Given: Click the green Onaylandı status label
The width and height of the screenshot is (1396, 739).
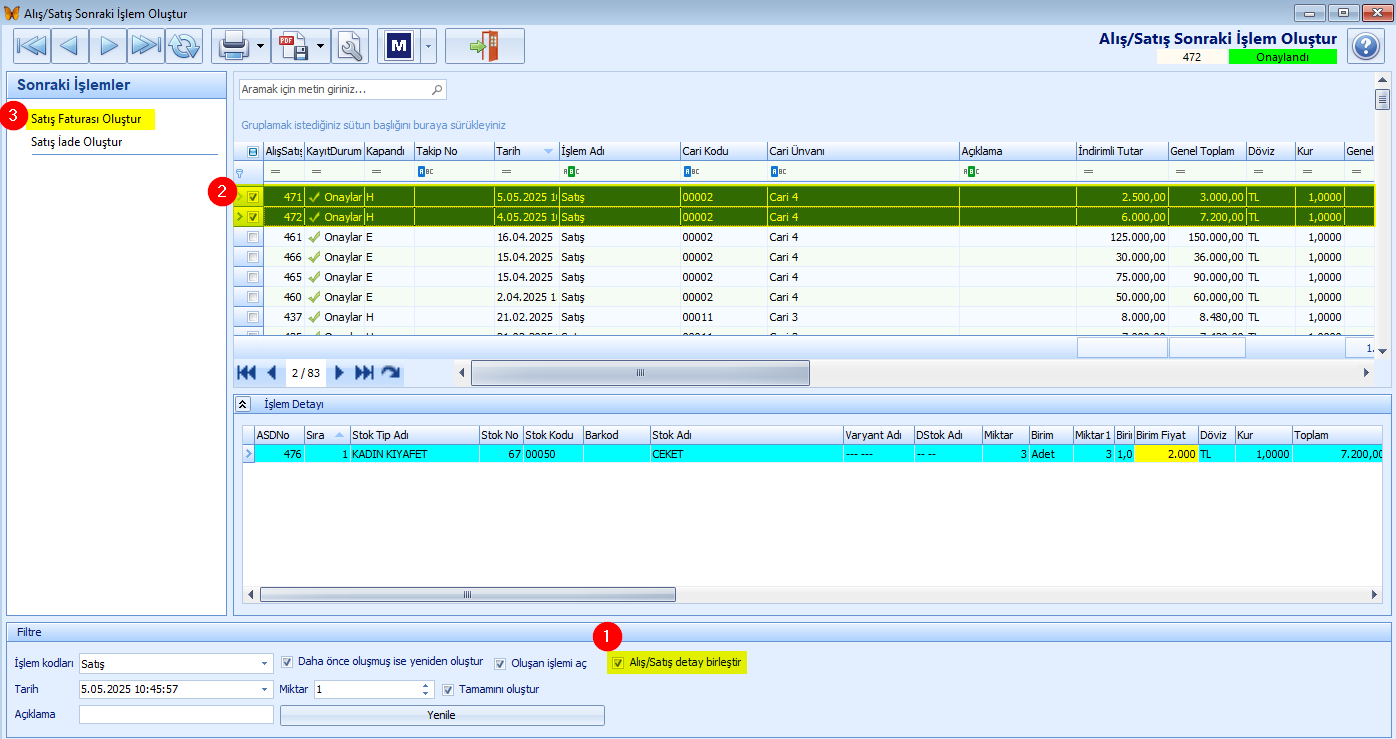Looking at the screenshot, I should (1282, 57).
